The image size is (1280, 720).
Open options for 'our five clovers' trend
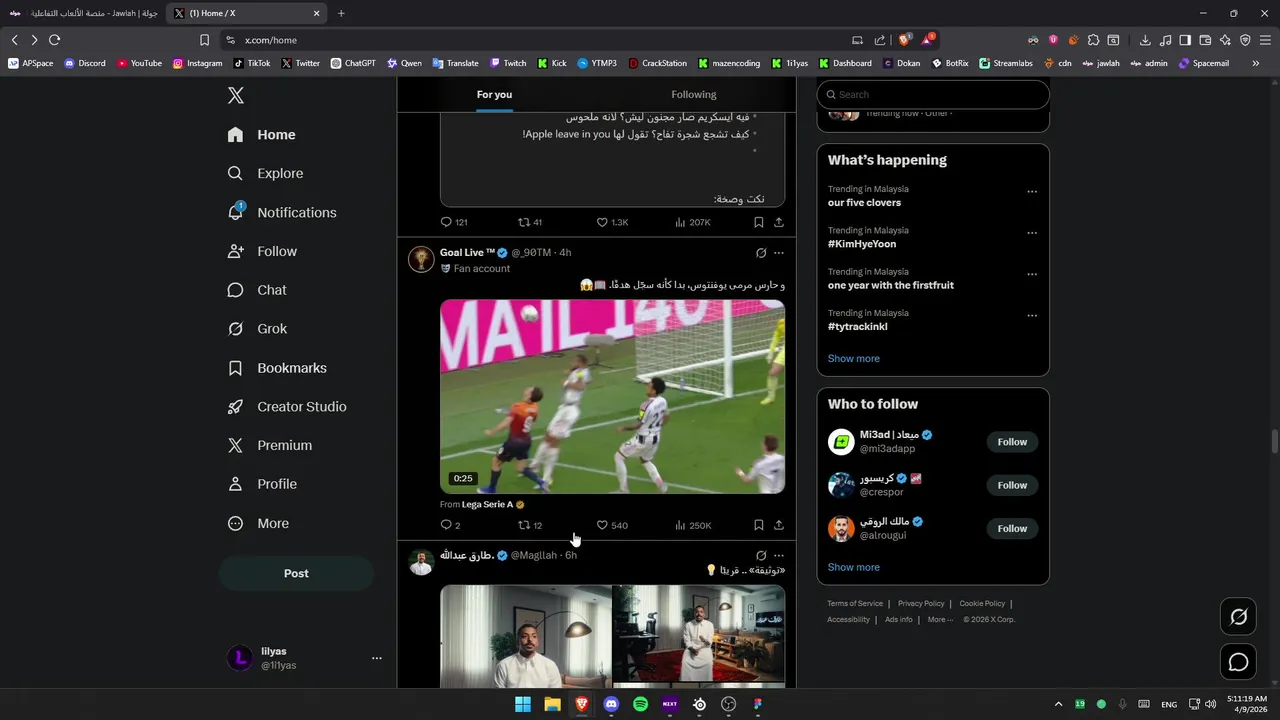point(1032,192)
